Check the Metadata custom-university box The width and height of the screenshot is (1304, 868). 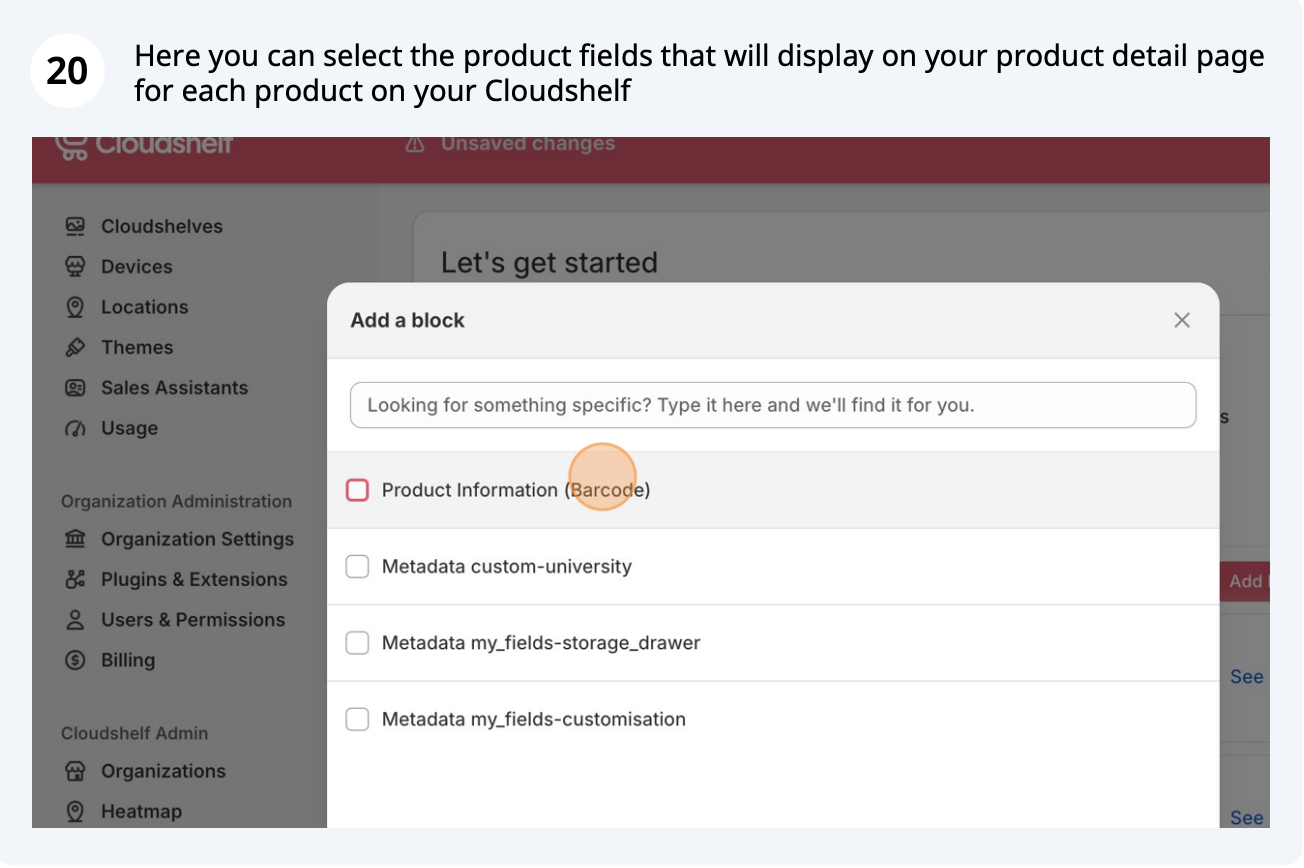(357, 567)
